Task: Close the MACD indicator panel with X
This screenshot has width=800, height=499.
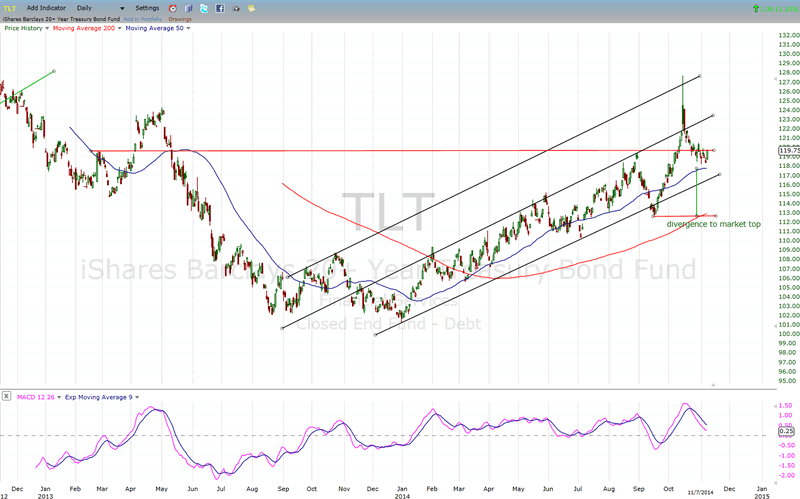Action: (6, 396)
